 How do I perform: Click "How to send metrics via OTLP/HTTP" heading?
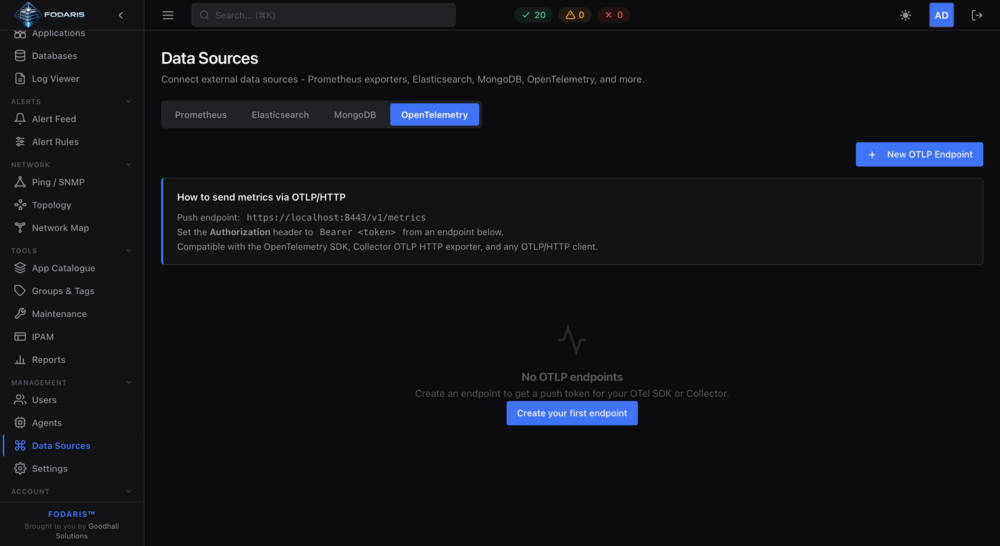tap(261, 198)
